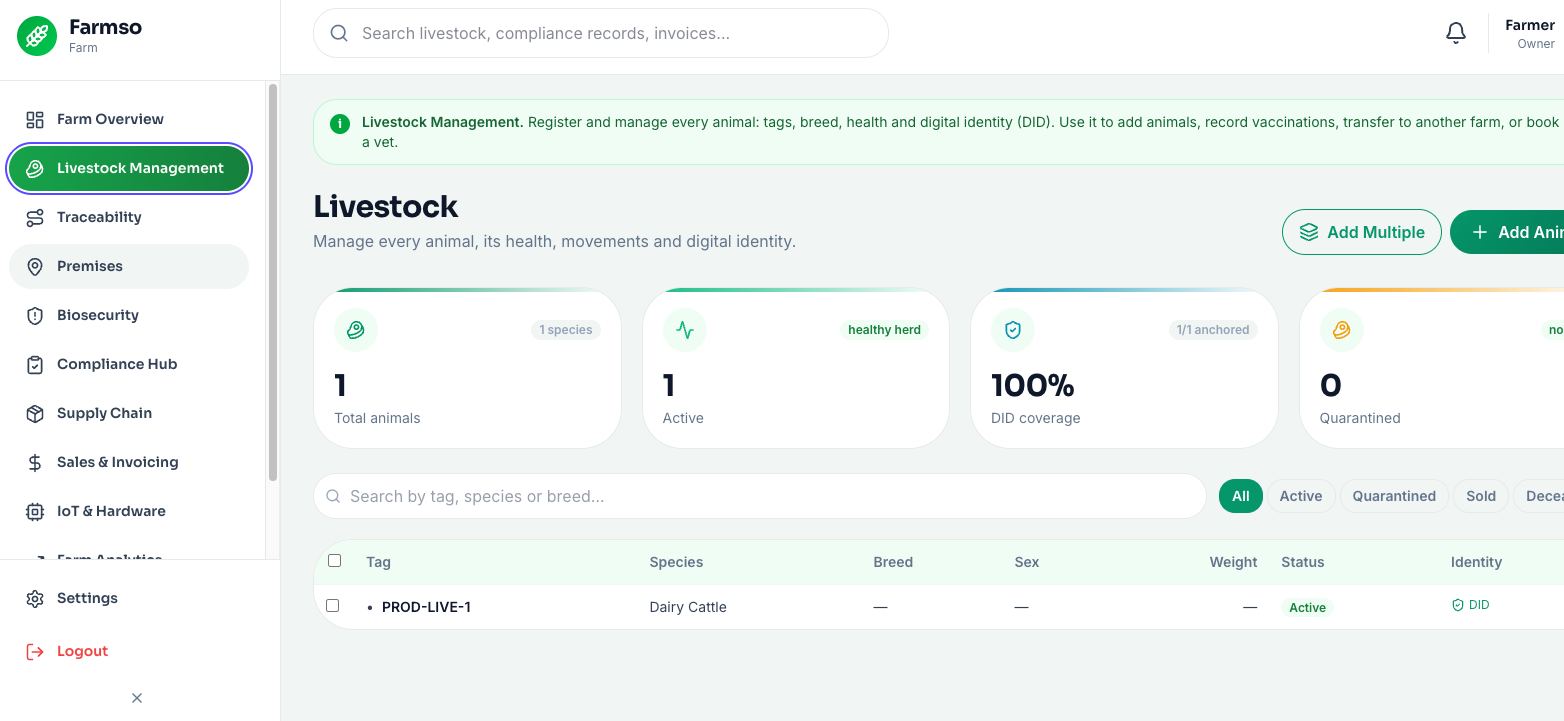
Task: Sort by the Breed column header
Action: point(893,562)
